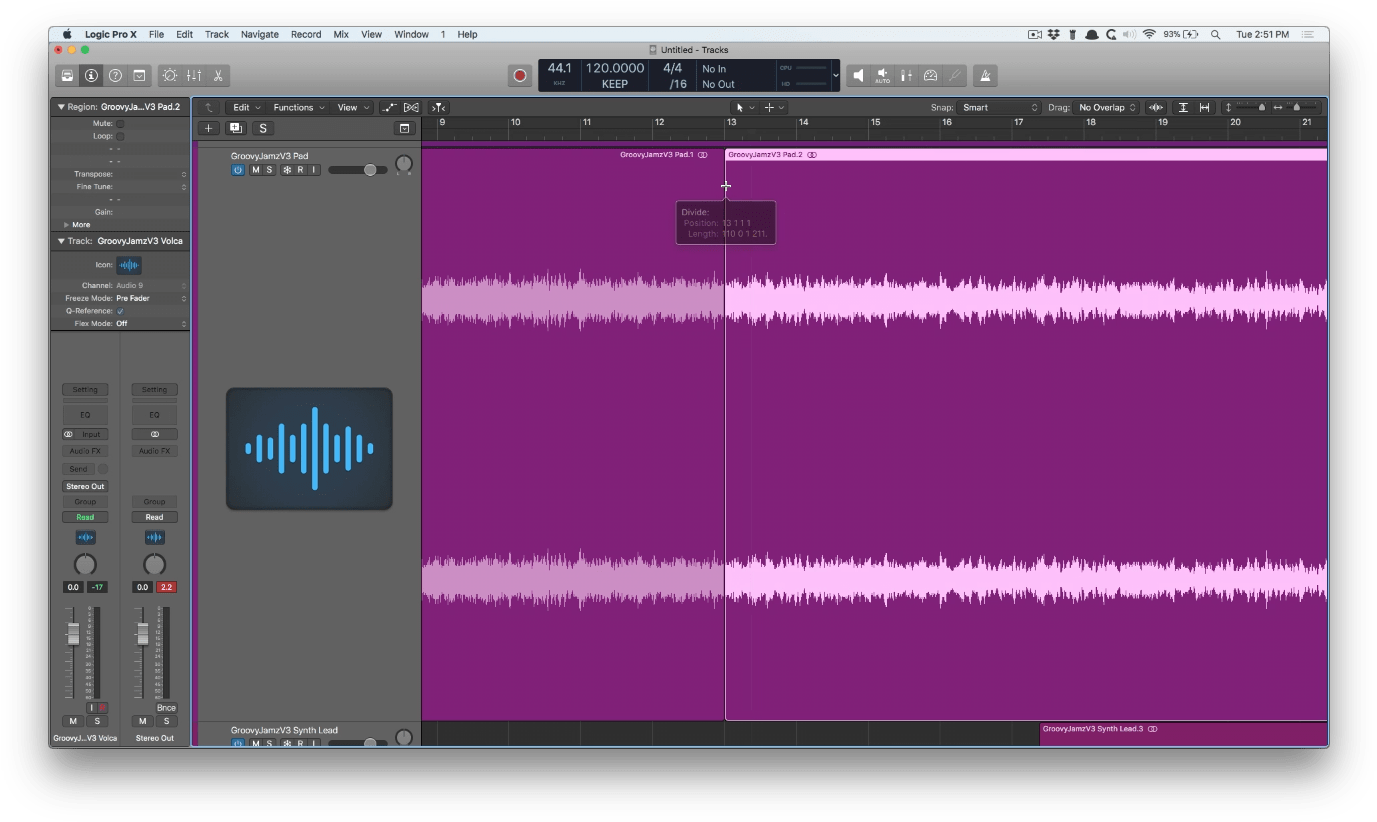
Task: Collapse the Region inspector disclosure triangle
Action: [x=61, y=106]
